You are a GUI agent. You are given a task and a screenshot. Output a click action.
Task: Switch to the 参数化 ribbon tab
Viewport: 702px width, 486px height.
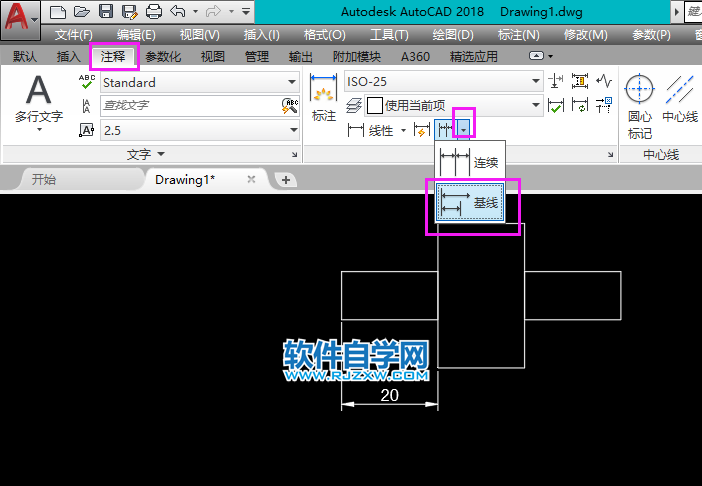pyautogui.click(x=163, y=56)
